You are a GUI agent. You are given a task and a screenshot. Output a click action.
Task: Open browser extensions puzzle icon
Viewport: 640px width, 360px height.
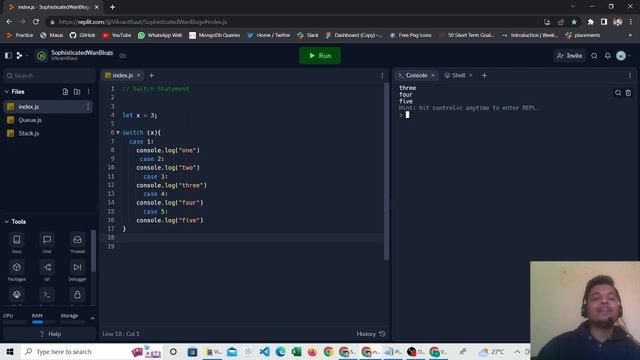(x=590, y=22)
